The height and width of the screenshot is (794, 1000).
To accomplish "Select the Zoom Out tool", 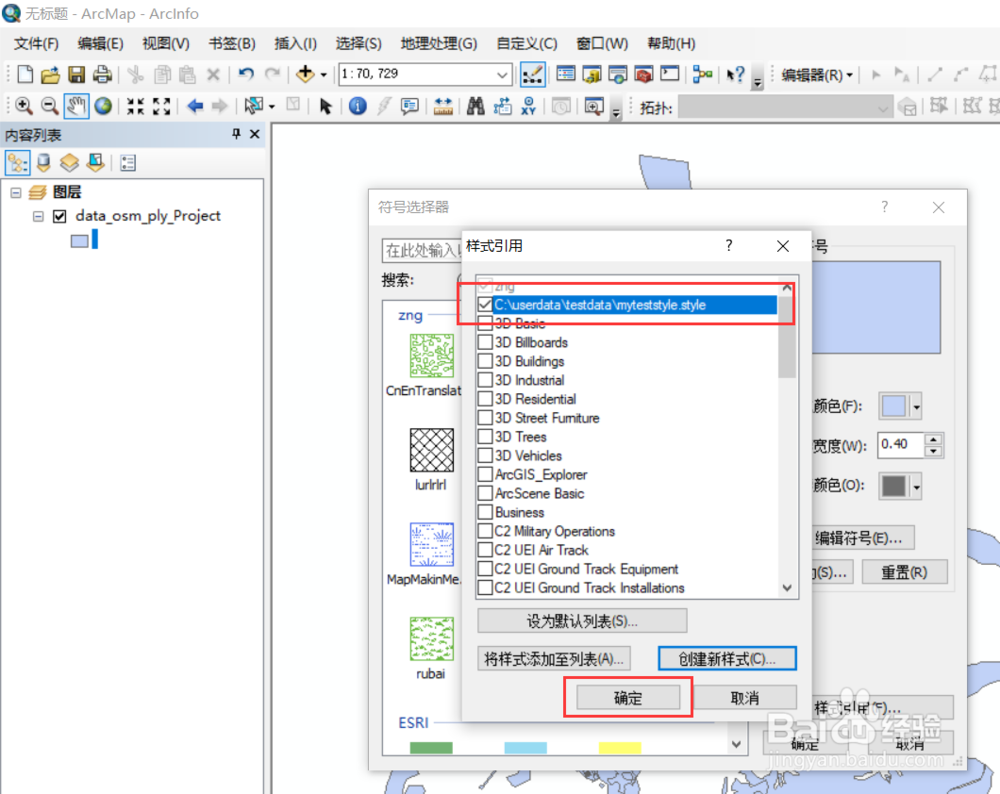I will click(x=50, y=106).
